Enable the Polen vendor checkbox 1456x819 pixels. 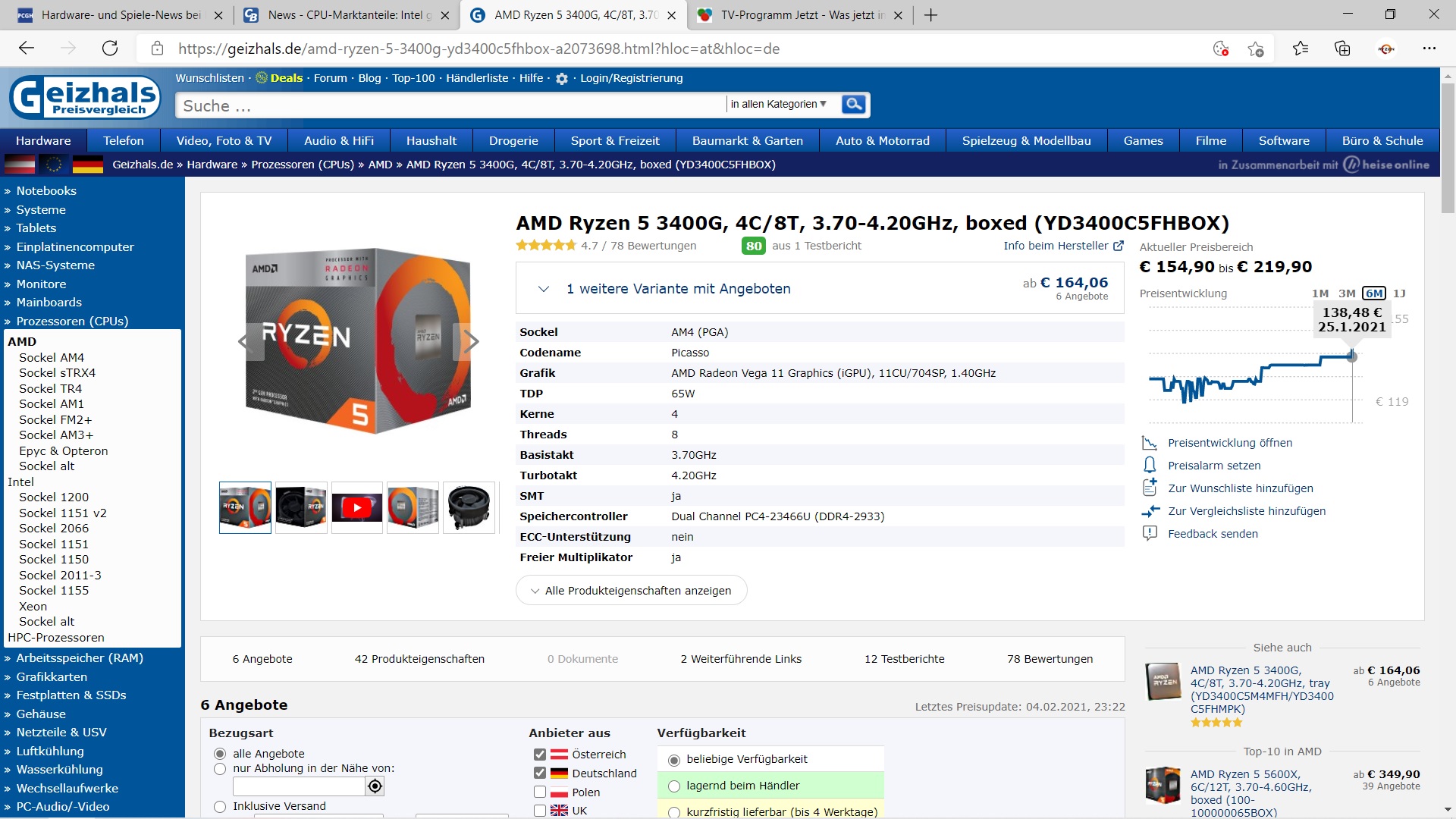540,792
